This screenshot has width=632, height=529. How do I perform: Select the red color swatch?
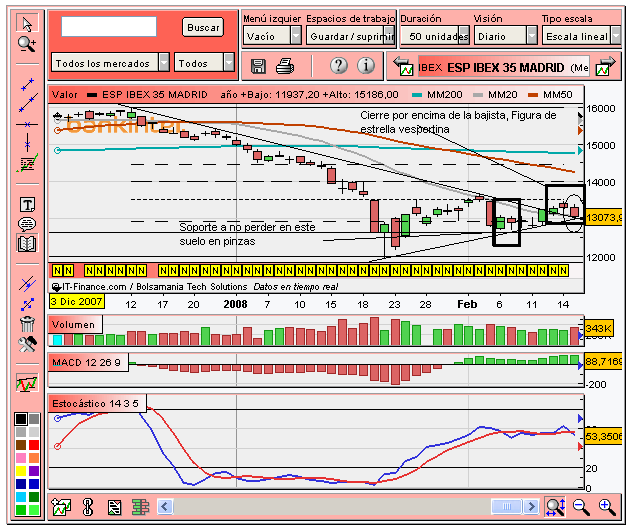pyautogui.click(x=34, y=445)
